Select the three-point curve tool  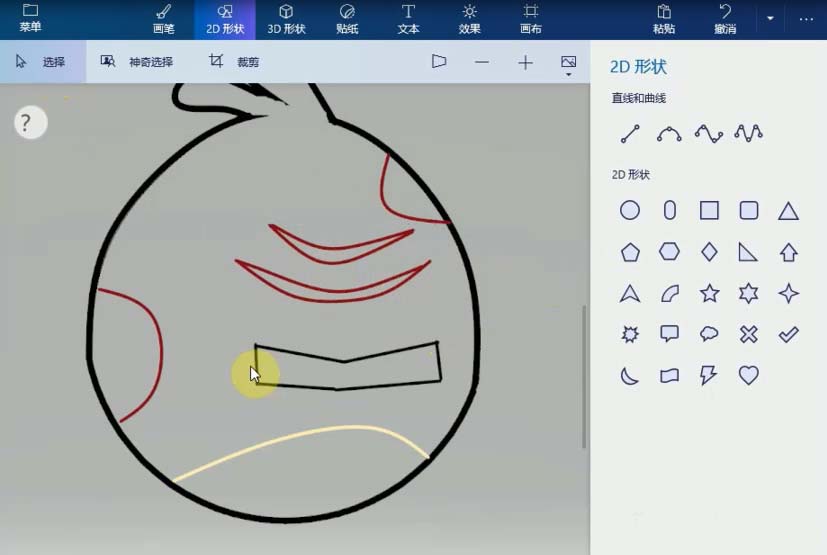click(x=669, y=133)
